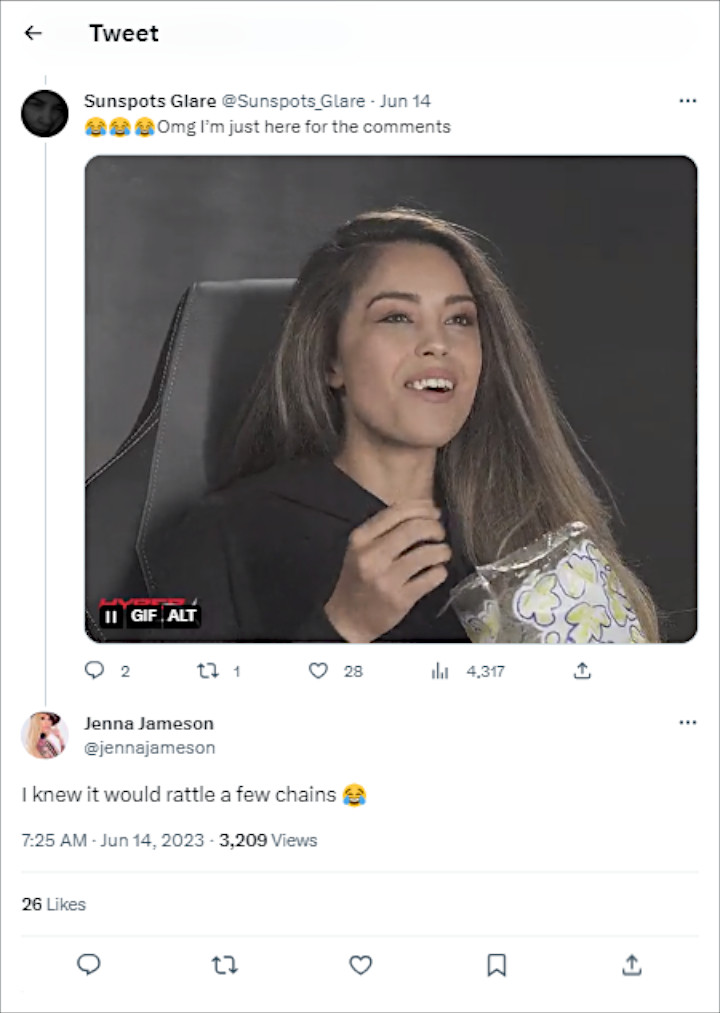Open more options for Jenna Jameson's tweet

point(688,722)
